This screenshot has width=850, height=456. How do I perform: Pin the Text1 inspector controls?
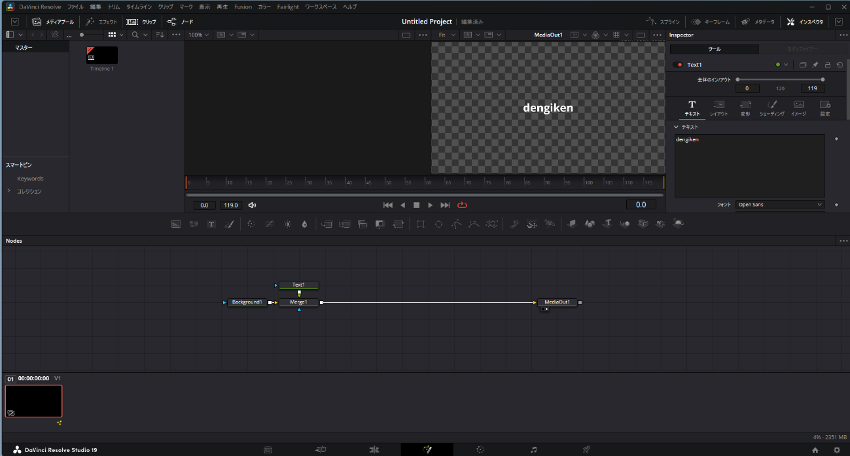click(x=815, y=65)
